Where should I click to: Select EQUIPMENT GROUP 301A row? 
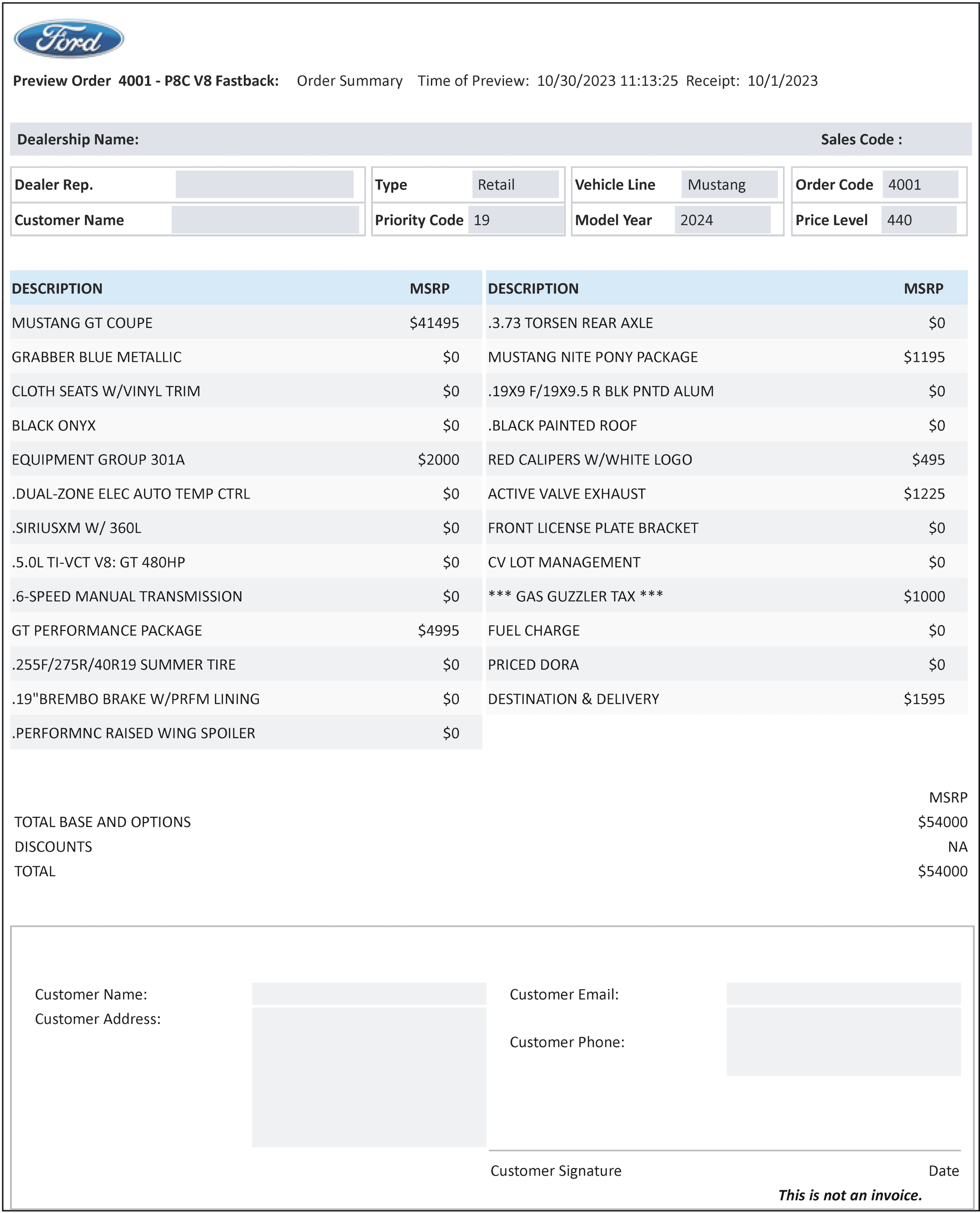coord(245,459)
